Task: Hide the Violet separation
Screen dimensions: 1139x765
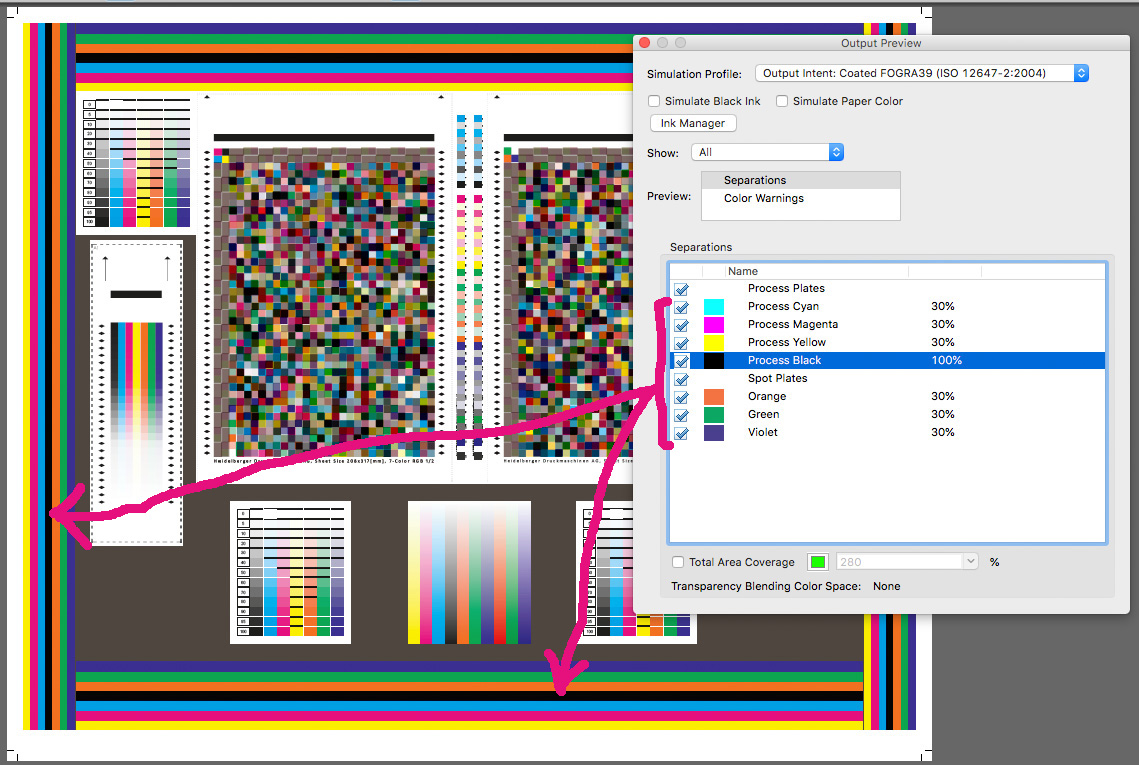Action: [681, 433]
